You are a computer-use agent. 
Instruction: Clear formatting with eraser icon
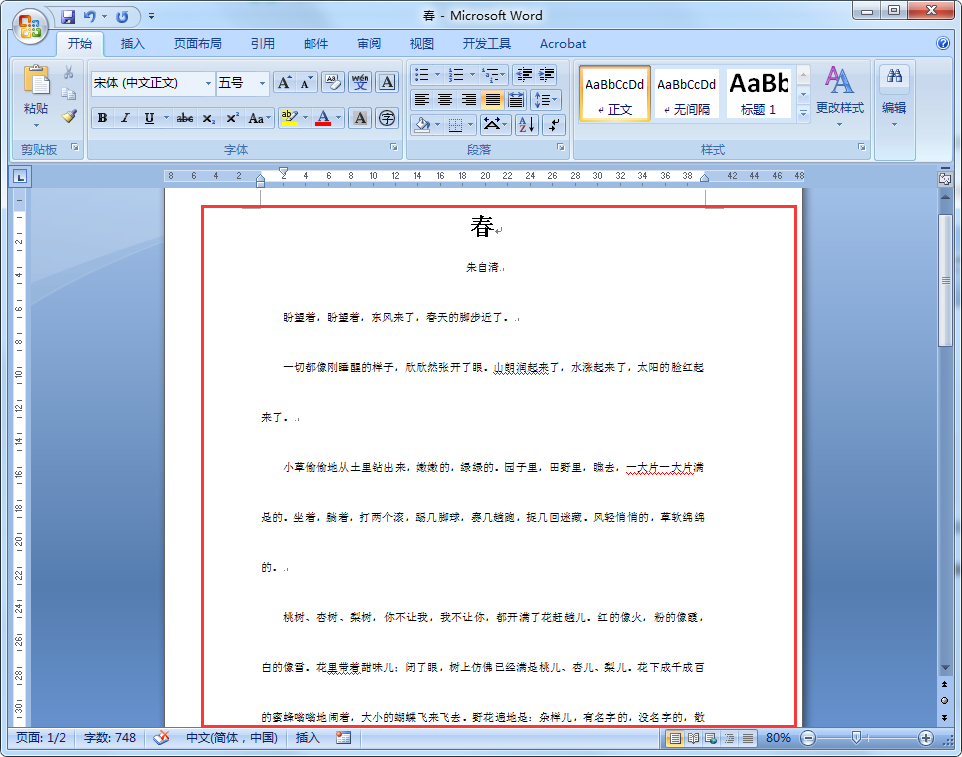333,83
